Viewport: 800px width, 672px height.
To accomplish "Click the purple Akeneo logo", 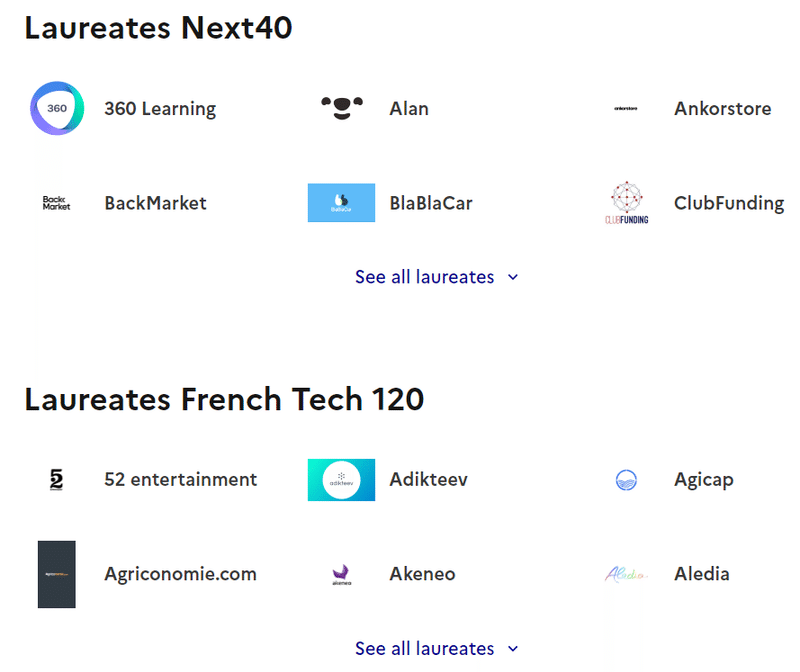I will click(x=341, y=575).
